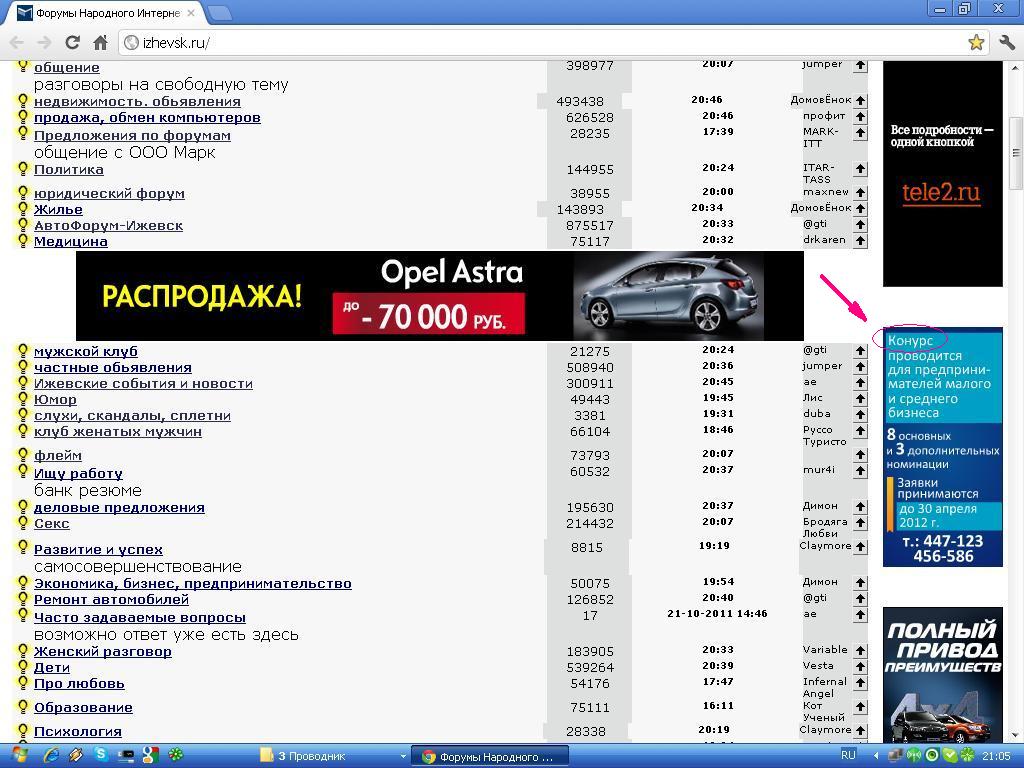Reload the izhevsk.ru page
Viewport: 1024px width, 768px height.
[x=72, y=43]
